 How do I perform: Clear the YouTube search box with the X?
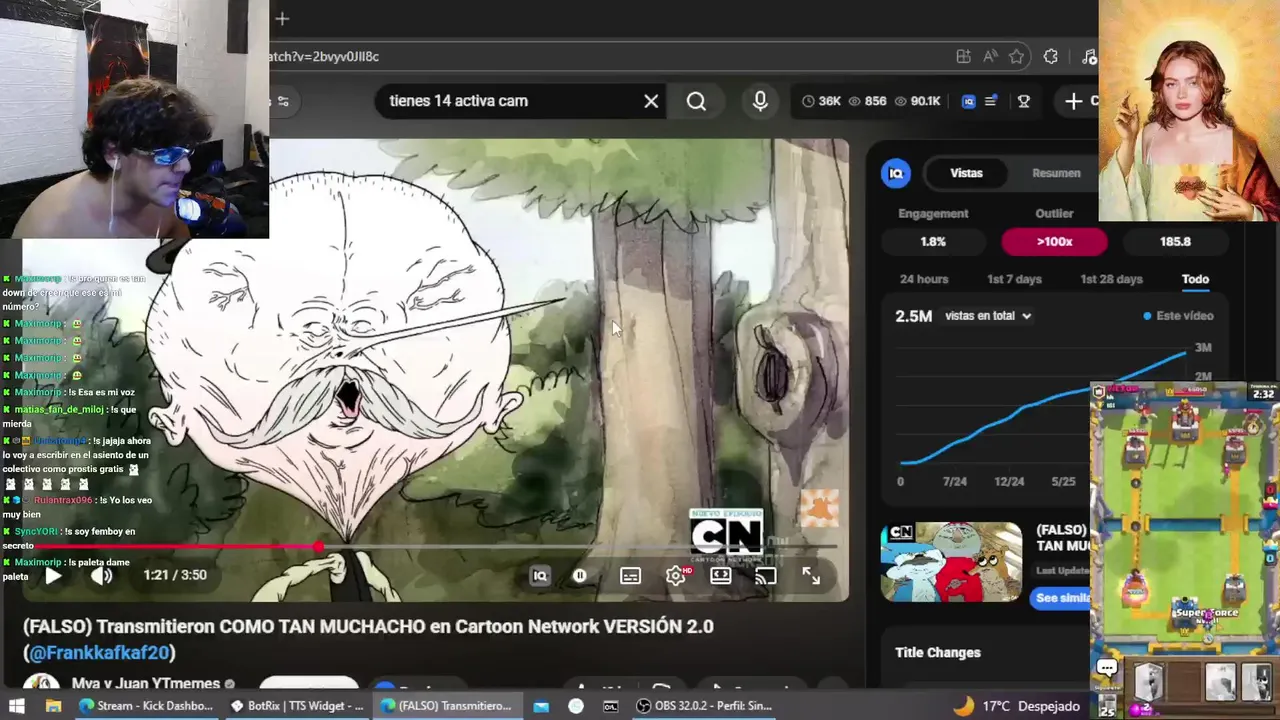click(x=651, y=101)
